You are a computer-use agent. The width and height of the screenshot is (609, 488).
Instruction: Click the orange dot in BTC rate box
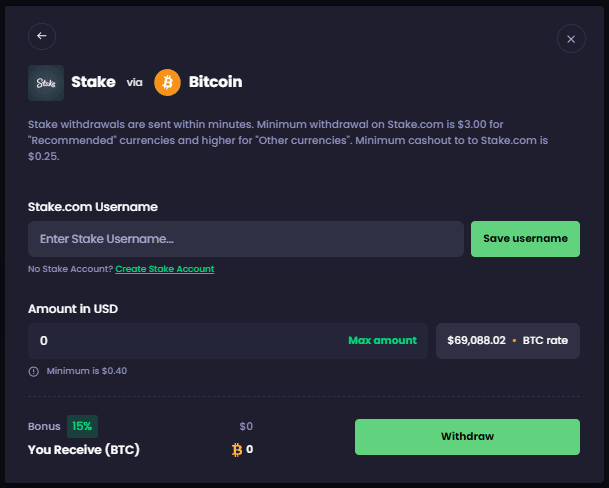point(514,341)
